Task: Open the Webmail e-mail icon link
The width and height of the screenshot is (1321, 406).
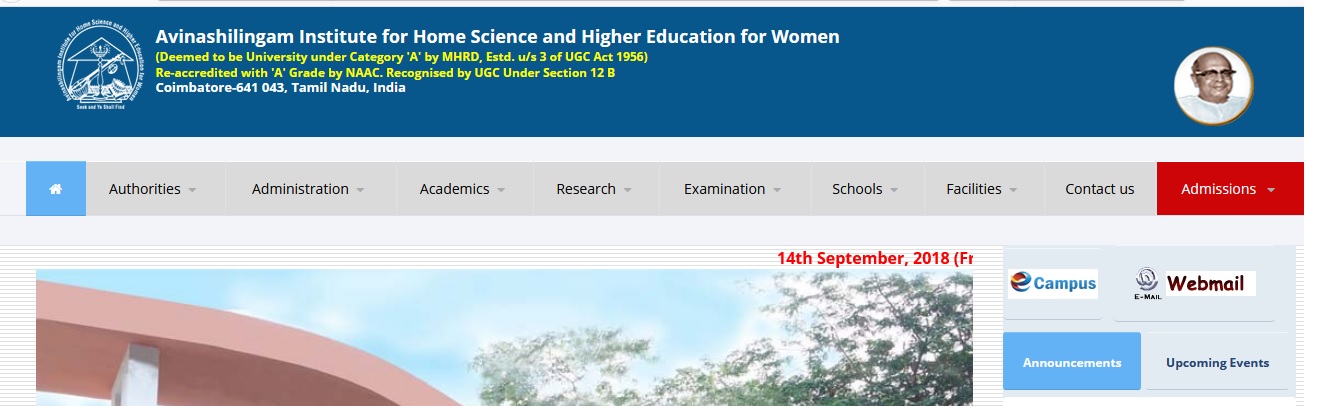Action: [1195, 284]
